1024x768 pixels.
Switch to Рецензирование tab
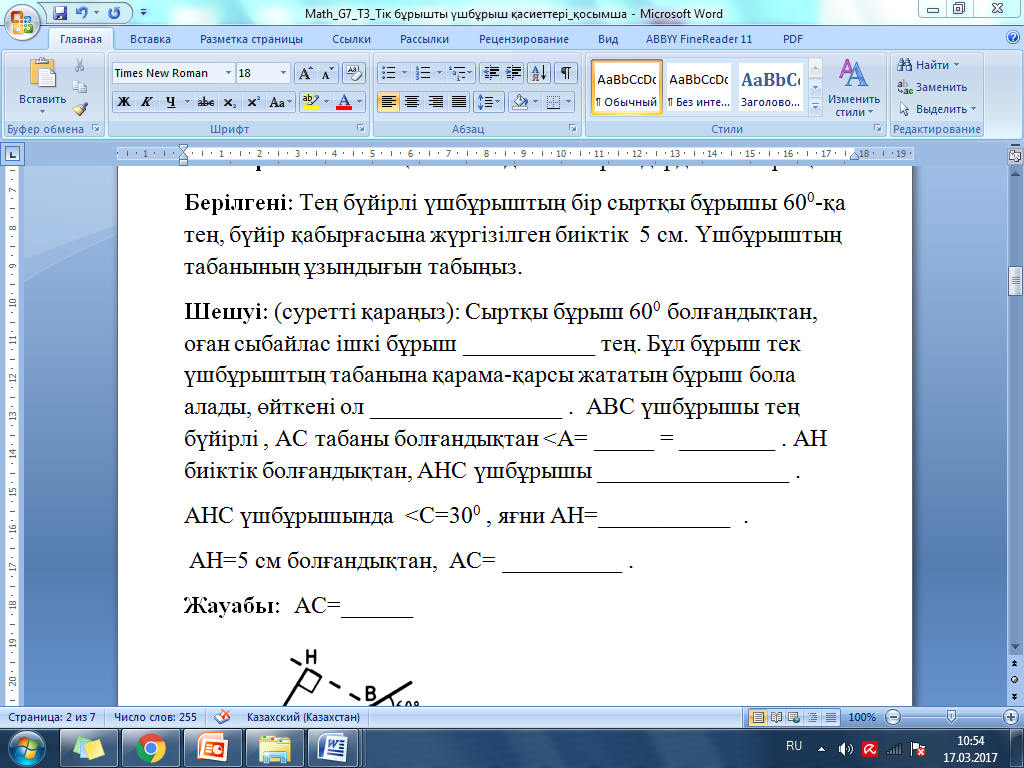click(524, 39)
